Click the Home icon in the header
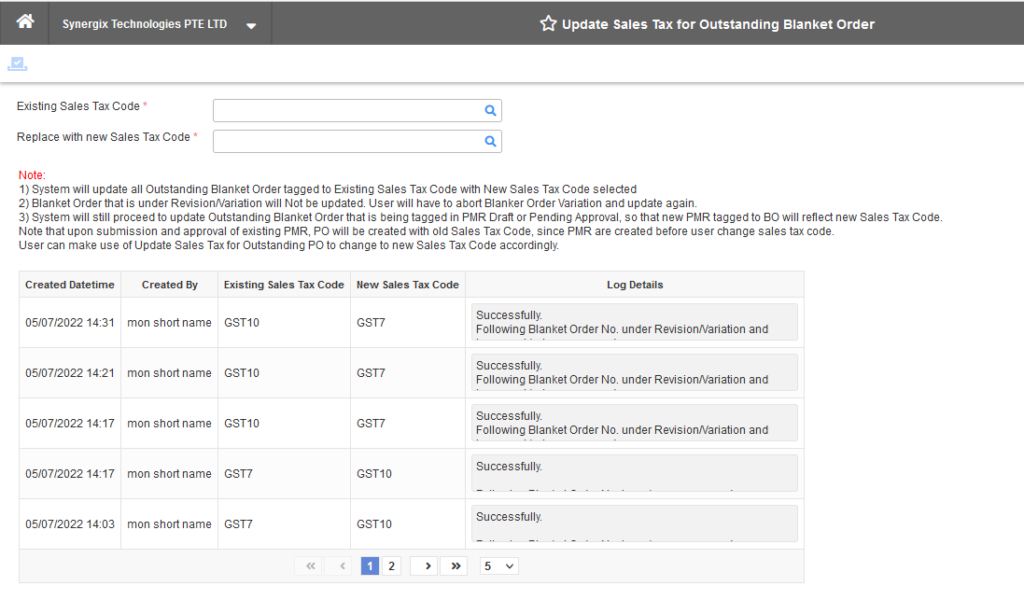Screen dimensions: 1024x600 pos(23,22)
